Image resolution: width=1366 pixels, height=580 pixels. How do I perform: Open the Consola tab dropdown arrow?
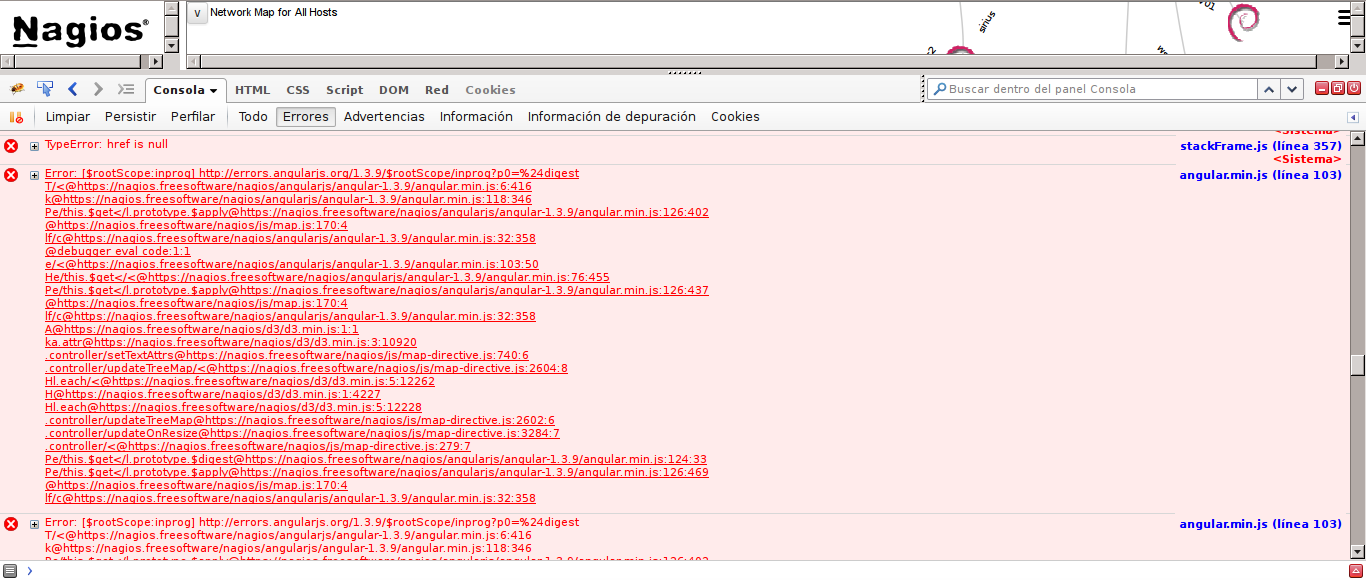[215, 90]
